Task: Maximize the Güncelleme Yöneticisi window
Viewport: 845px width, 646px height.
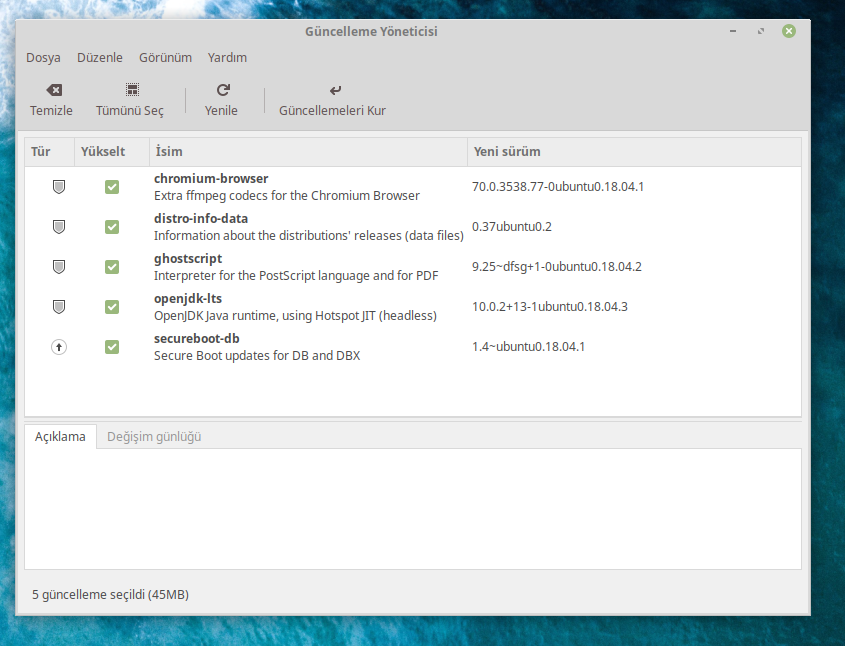Action: (761, 31)
